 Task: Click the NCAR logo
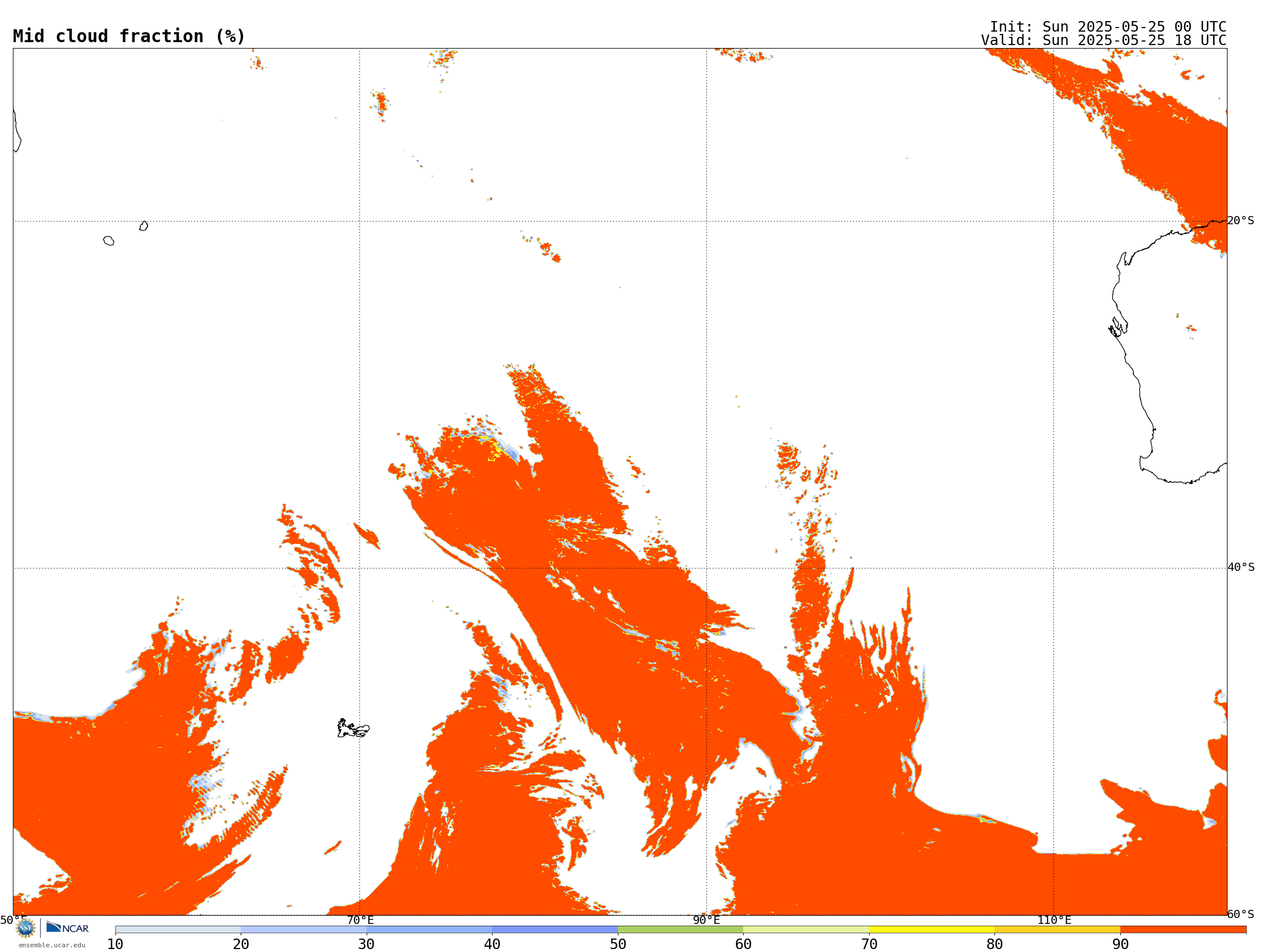[x=67, y=927]
